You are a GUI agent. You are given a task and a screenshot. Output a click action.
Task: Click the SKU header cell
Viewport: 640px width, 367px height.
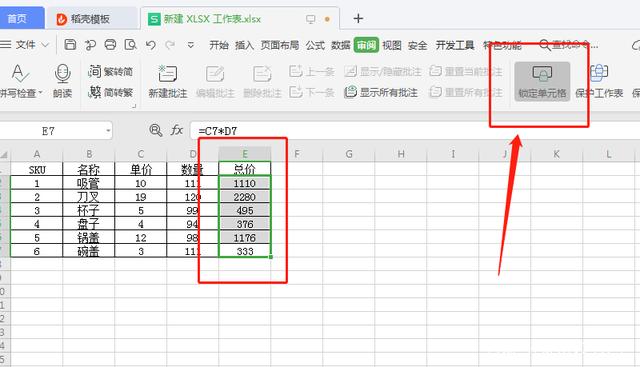pyautogui.click(x=37, y=169)
